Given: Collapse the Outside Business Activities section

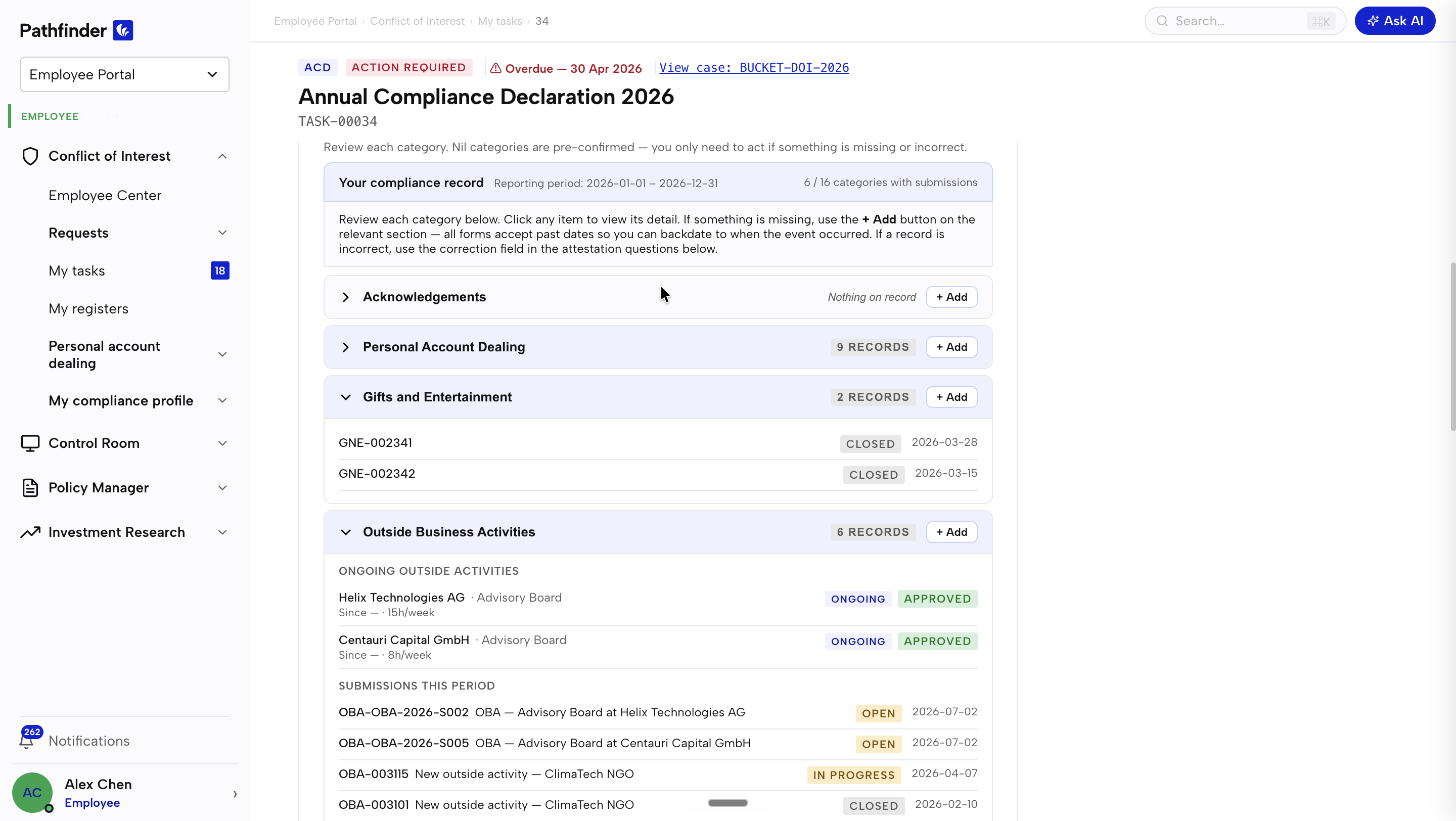Looking at the screenshot, I should point(345,532).
